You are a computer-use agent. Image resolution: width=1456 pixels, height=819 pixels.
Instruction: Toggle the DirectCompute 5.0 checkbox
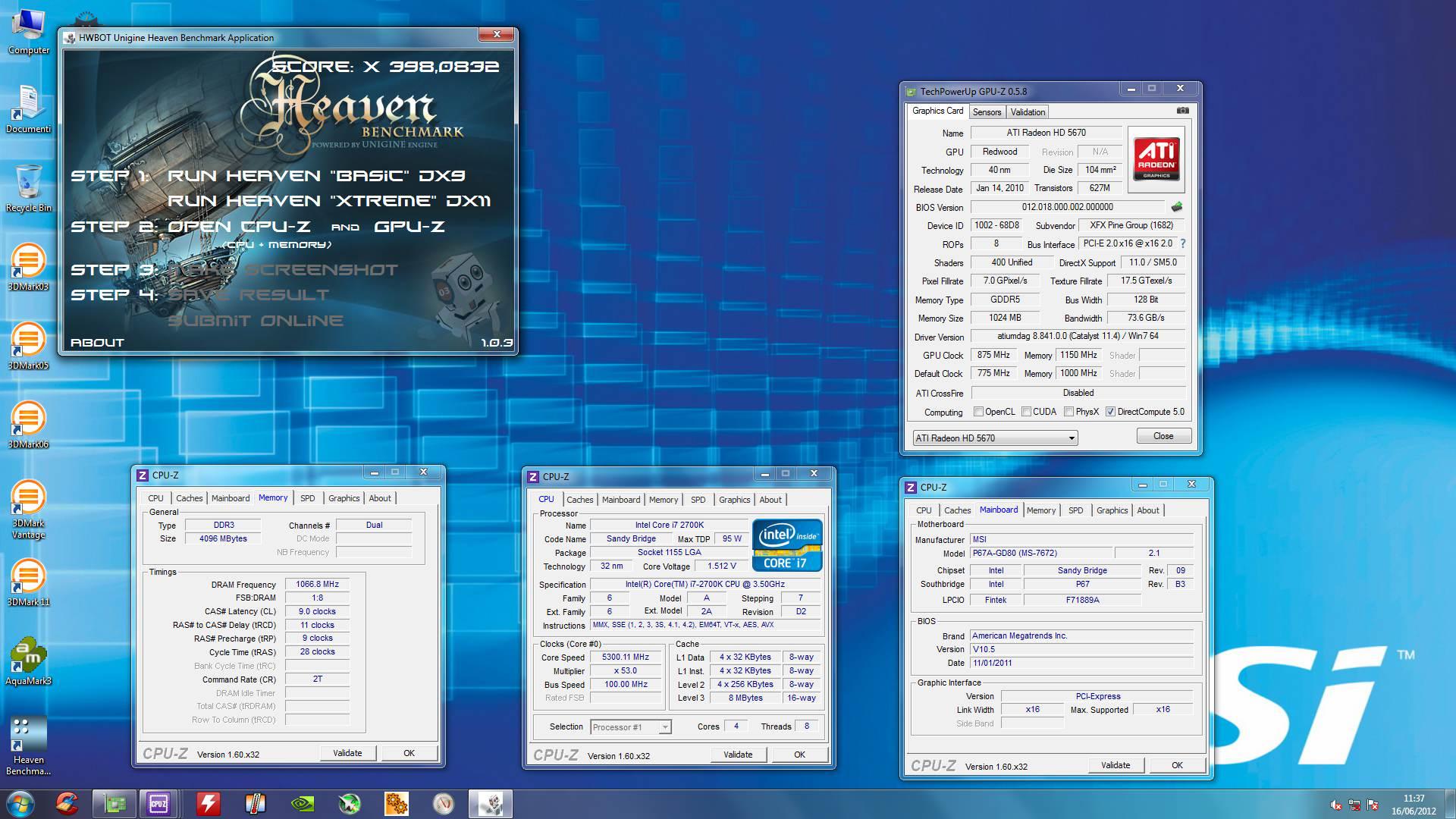(x=1110, y=412)
